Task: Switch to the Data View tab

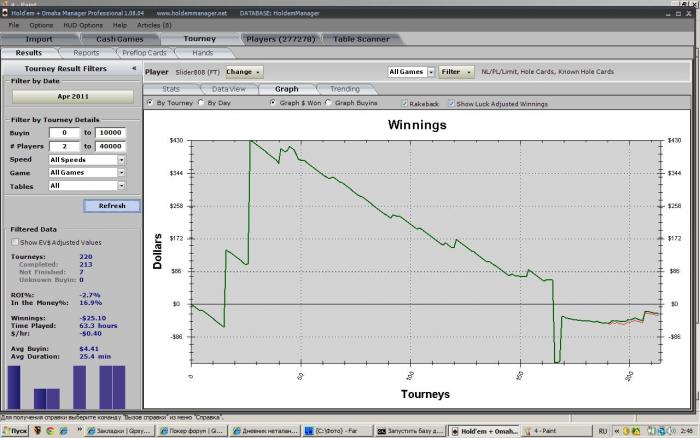Action: pyautogui.click(x=229, y=89)
